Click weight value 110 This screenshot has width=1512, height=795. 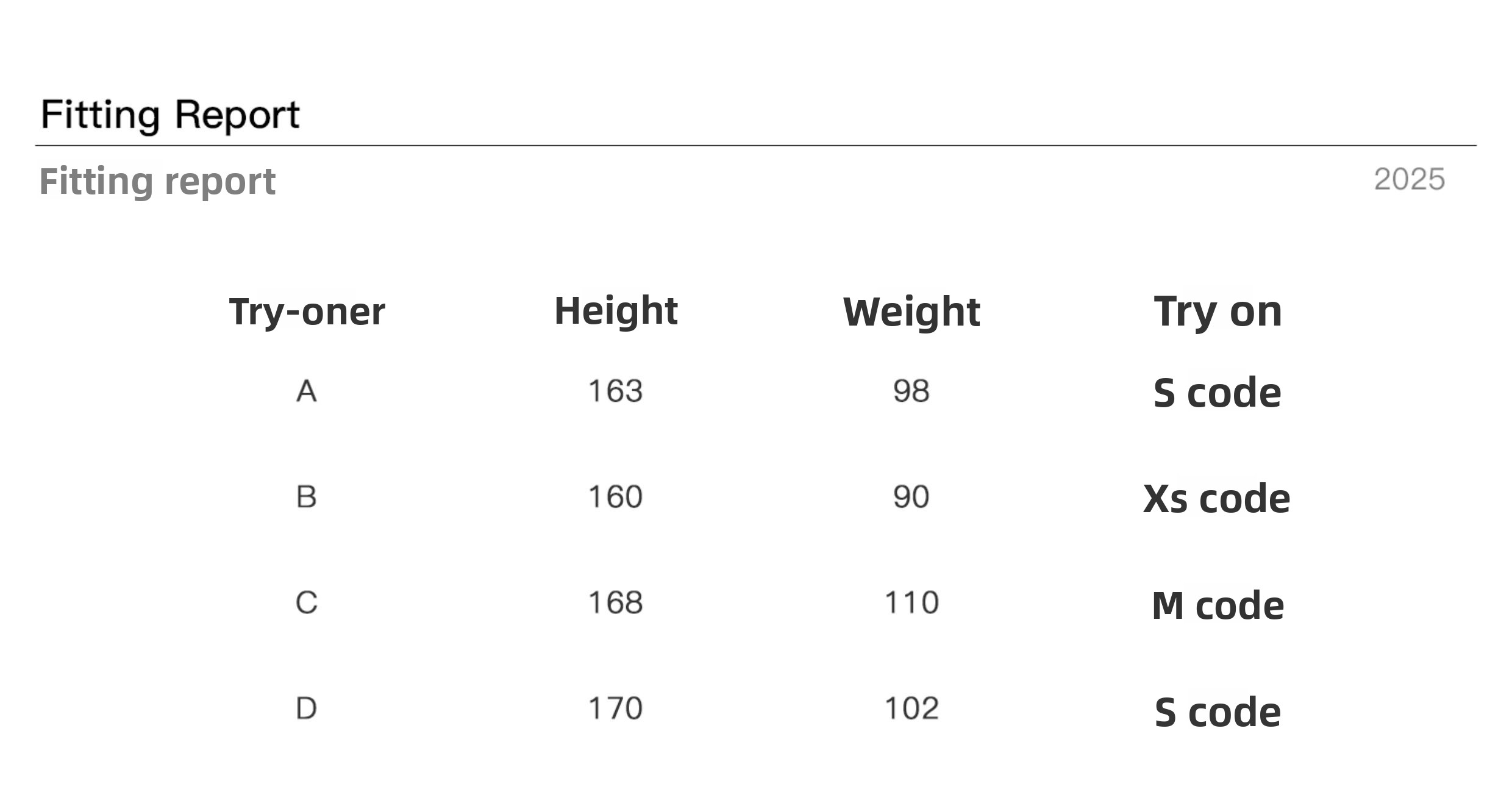(911, 603)
